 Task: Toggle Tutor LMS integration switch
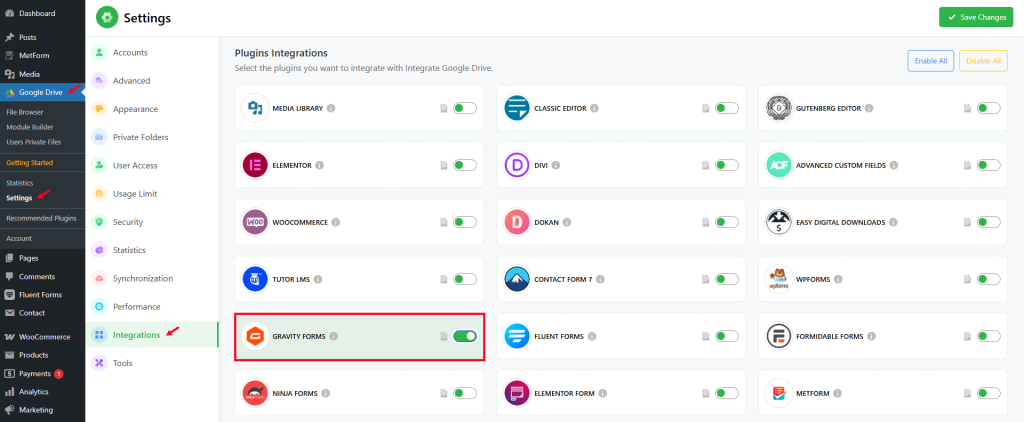(465, 279)
